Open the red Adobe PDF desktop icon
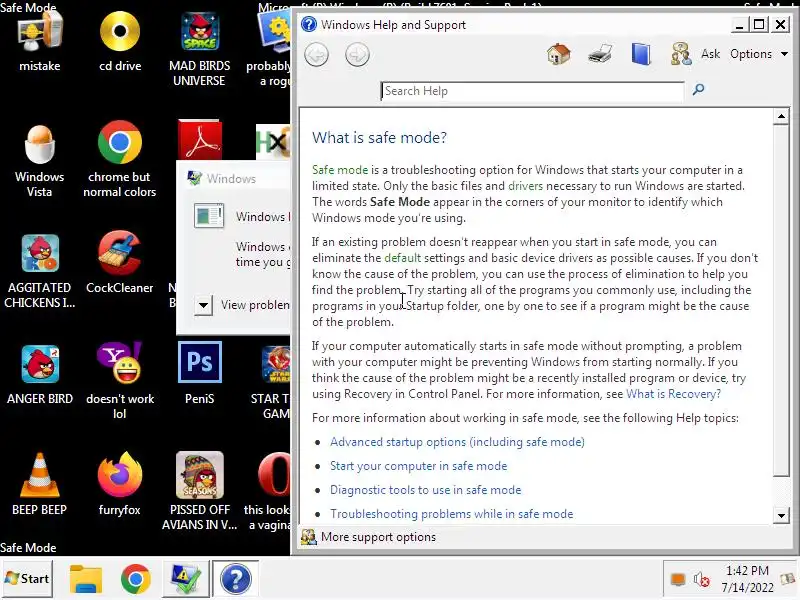 pos(199,139)
